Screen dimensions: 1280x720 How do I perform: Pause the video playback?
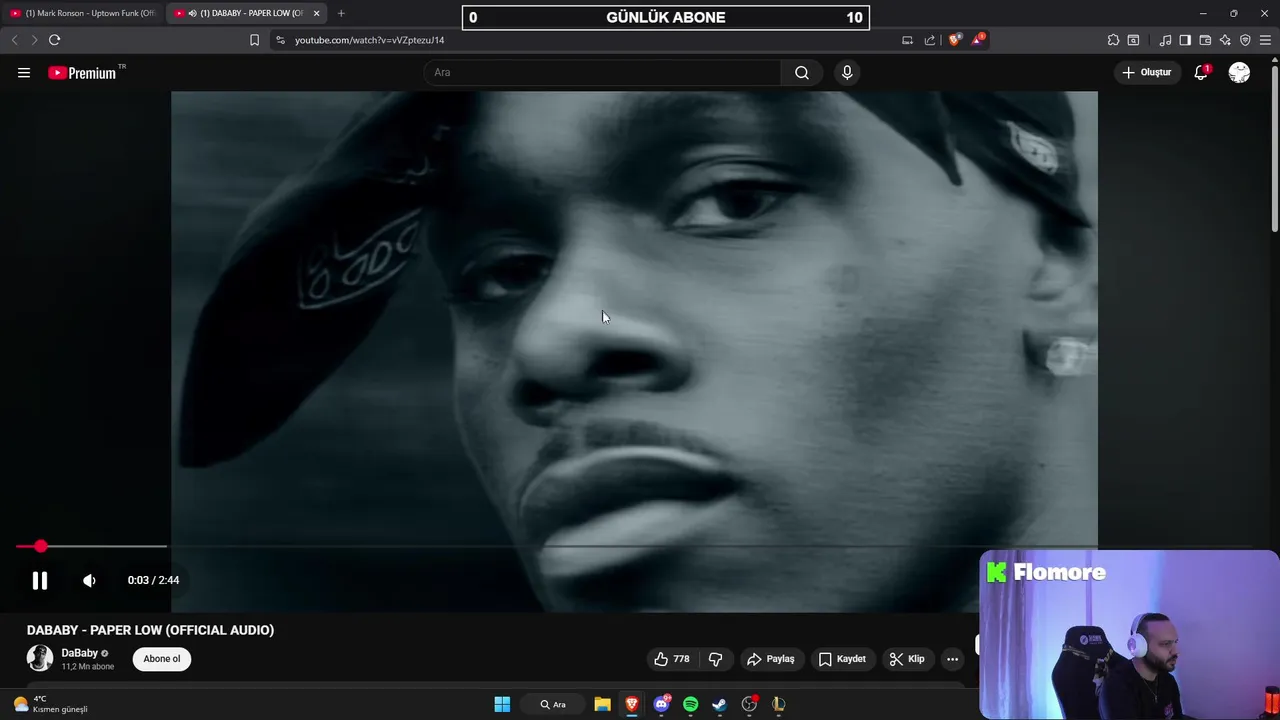(x=40, y=580)
